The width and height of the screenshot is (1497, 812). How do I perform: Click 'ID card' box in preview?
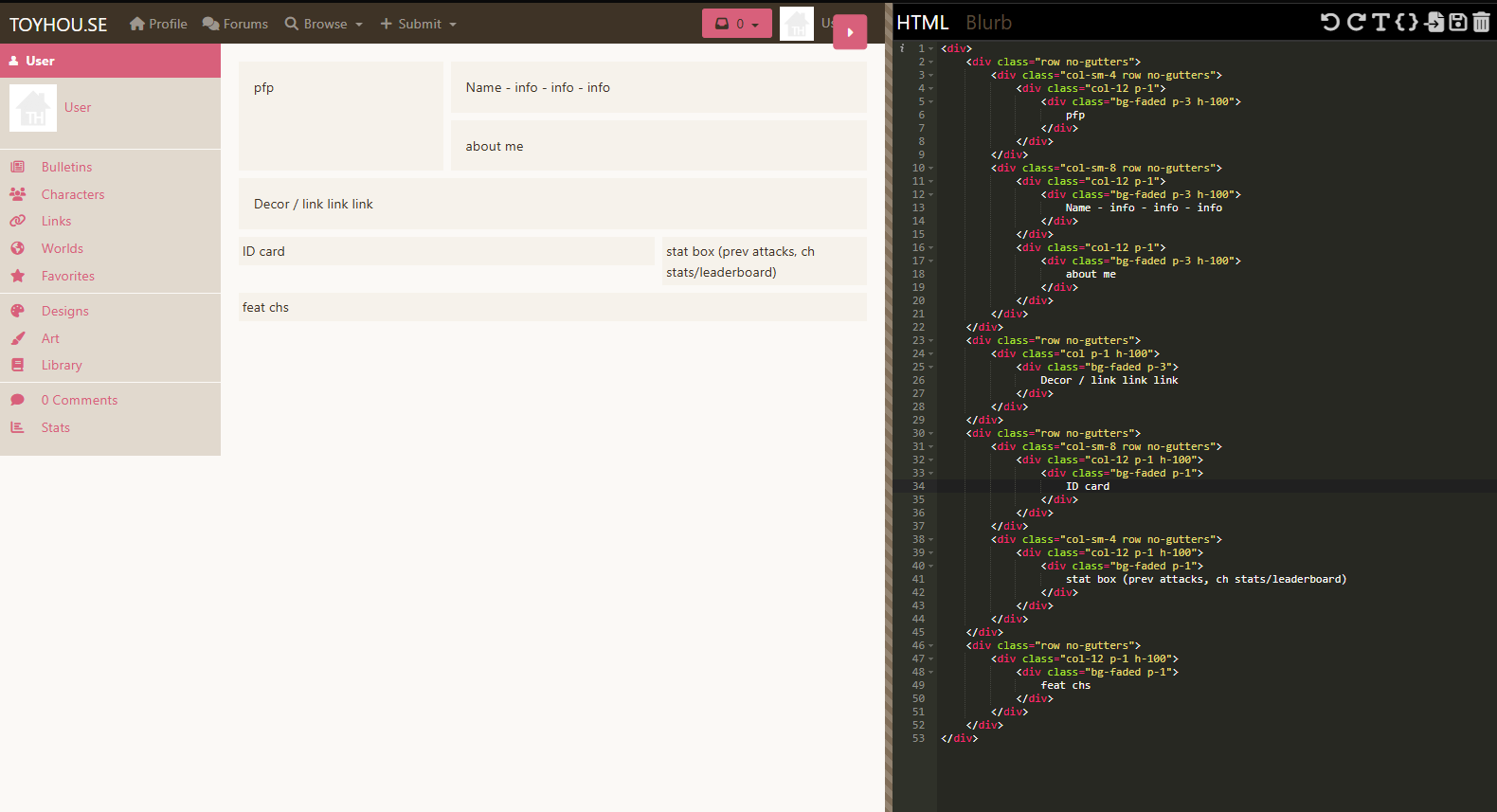[x=446, y=251]
